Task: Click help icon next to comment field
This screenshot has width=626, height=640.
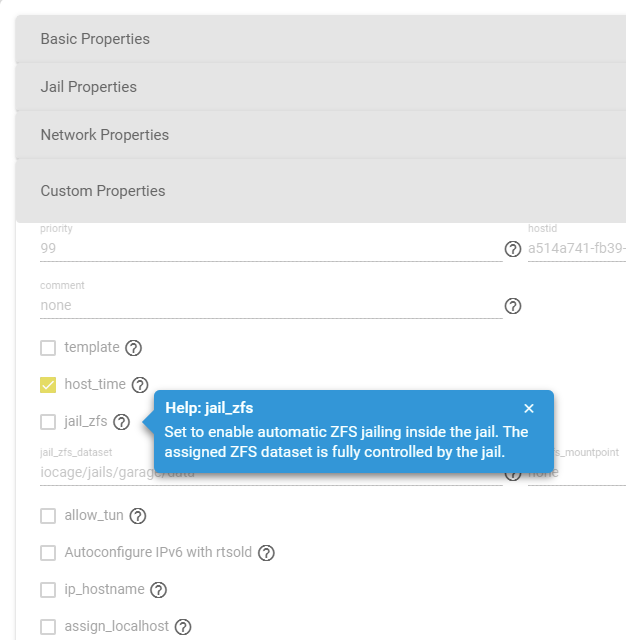Action: pyautogui.click(x=513, y=306)
